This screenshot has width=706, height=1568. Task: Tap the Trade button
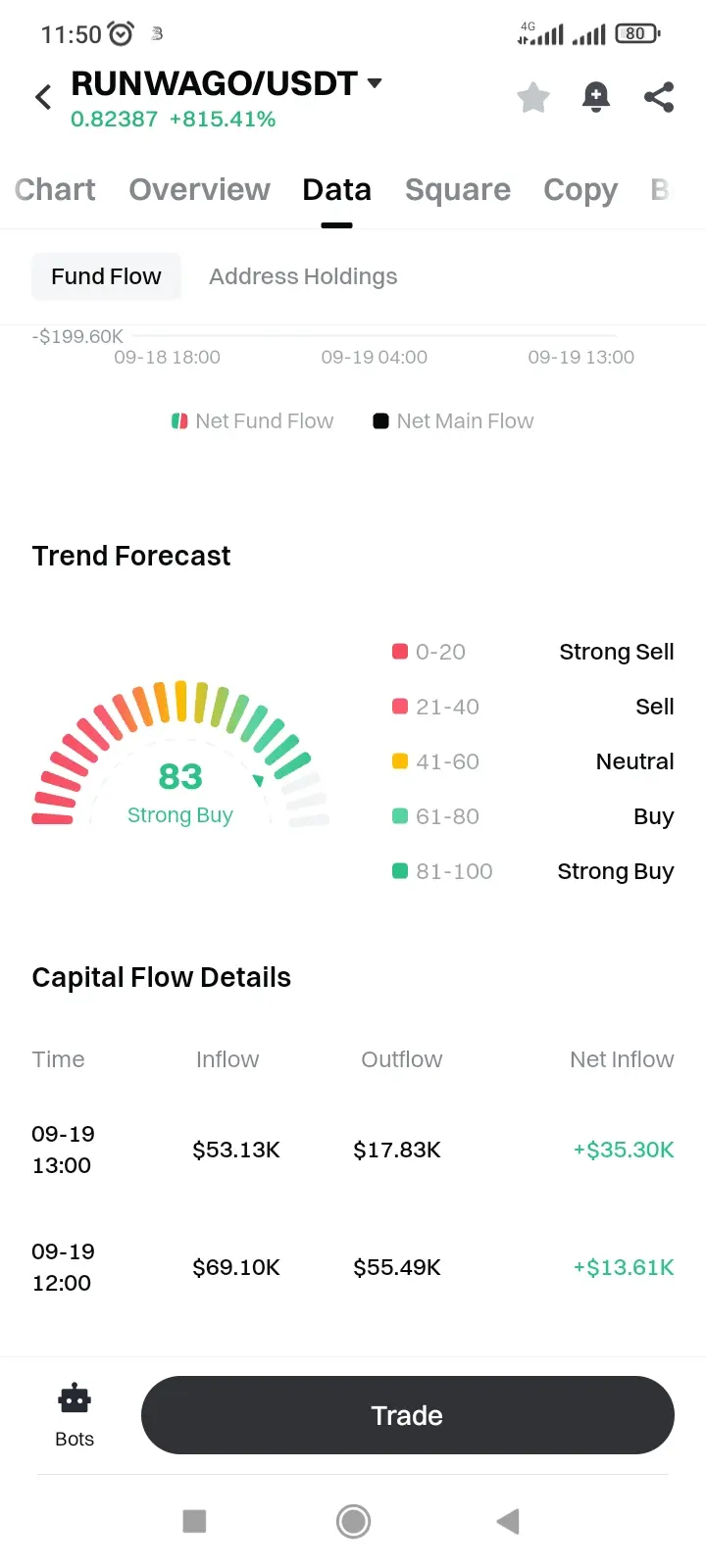408,1415
